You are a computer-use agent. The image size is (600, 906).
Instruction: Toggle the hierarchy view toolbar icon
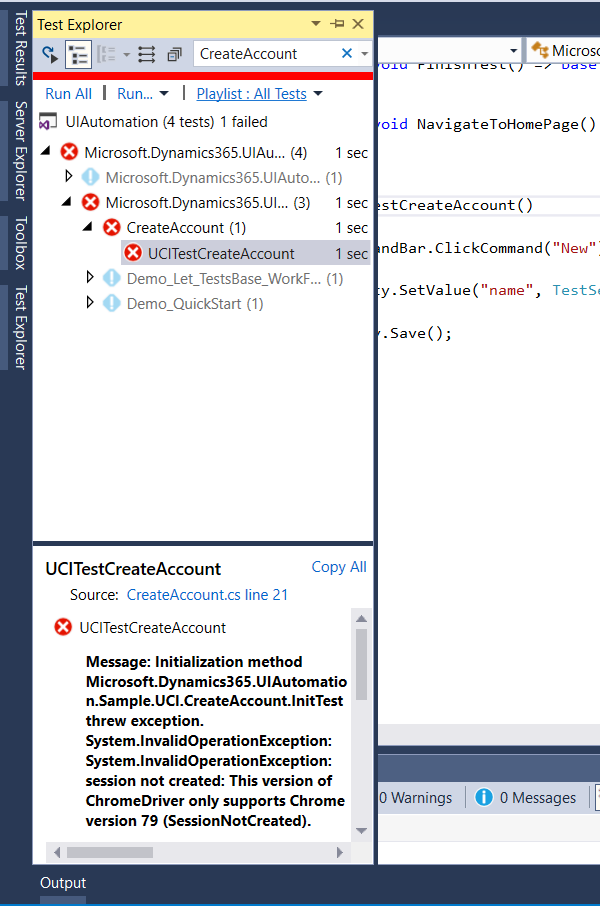tap(79, 54)
